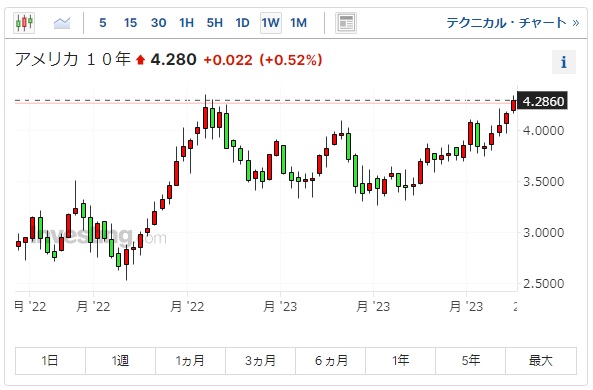593x390 pixels.
Task: Show the 6ヵ月 time range
Action: click(x=331, y=360)
